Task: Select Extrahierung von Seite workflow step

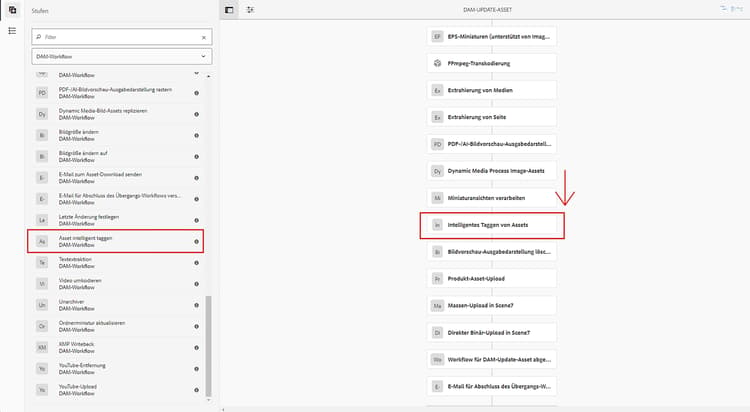Action: click(x=492, y=117)
